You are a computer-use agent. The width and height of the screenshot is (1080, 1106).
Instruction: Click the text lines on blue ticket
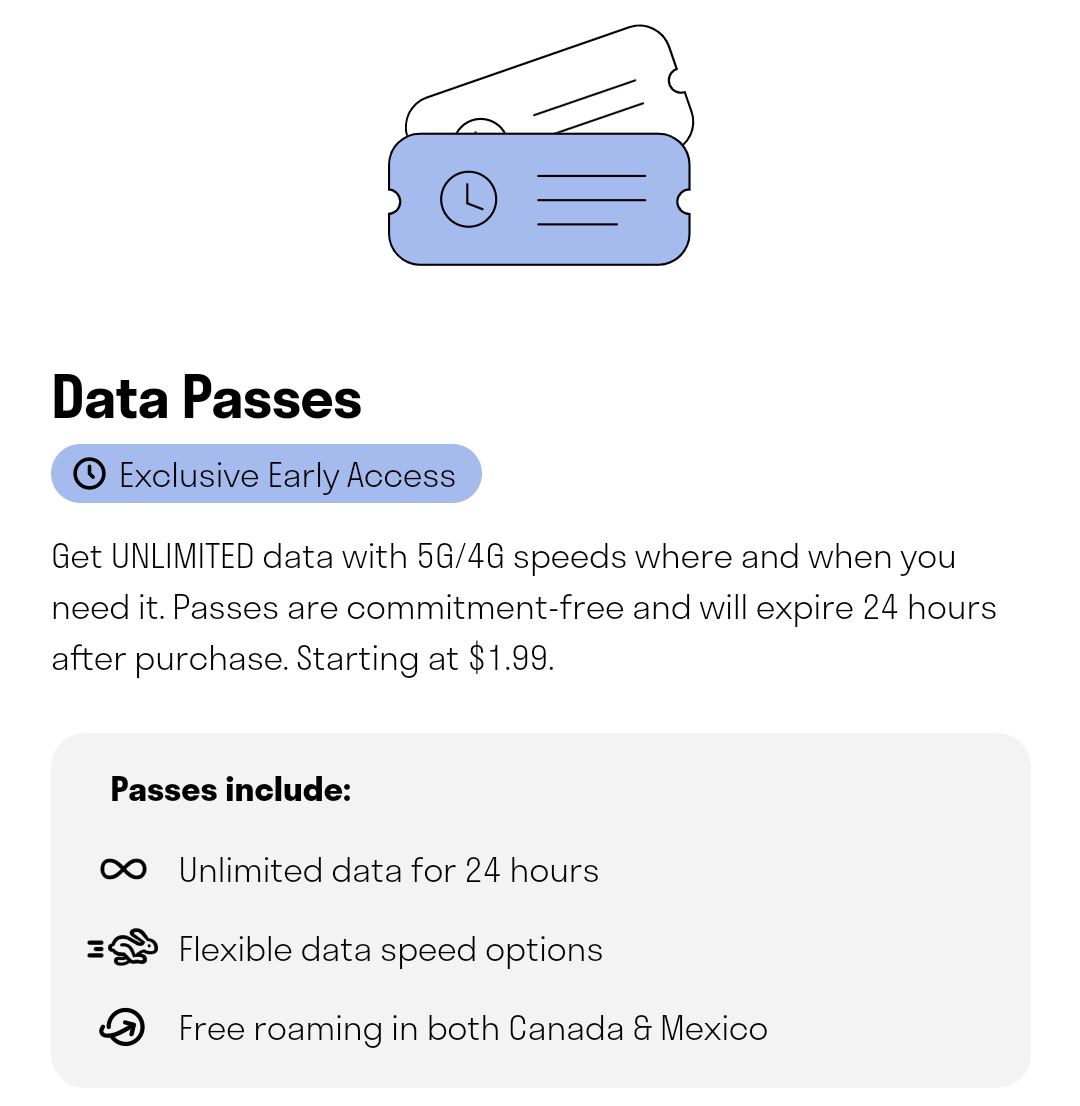coord(591,200)
